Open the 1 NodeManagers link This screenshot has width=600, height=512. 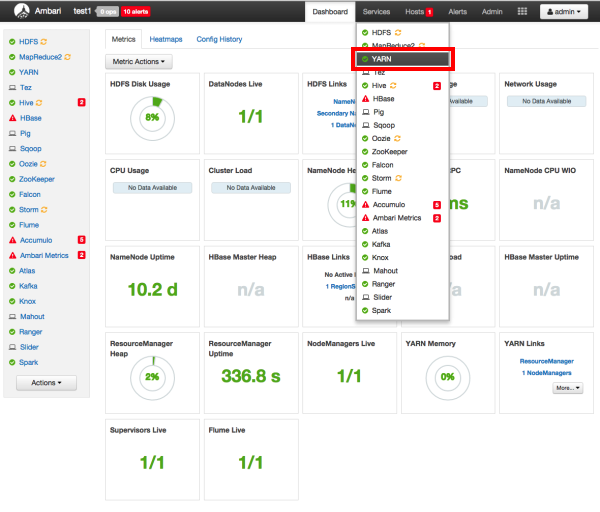pyautogui.click(x=546, y=373)
